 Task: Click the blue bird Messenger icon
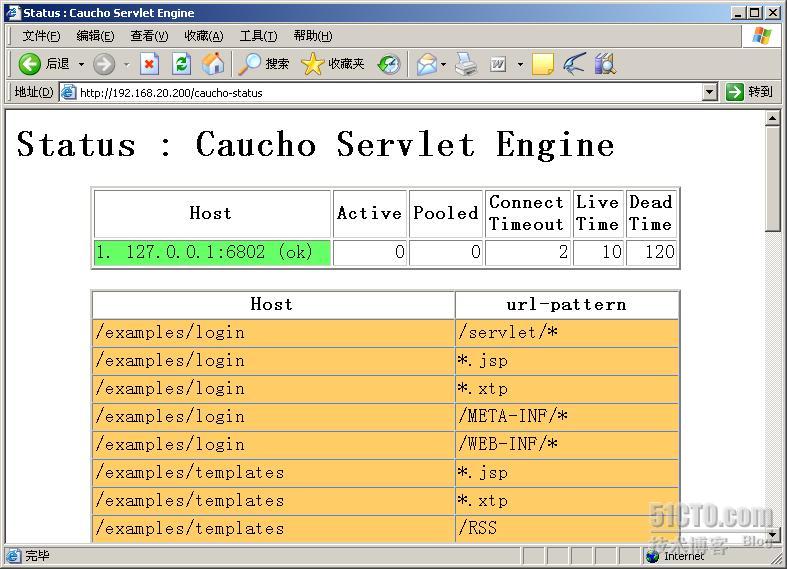(x=574, y=64)
